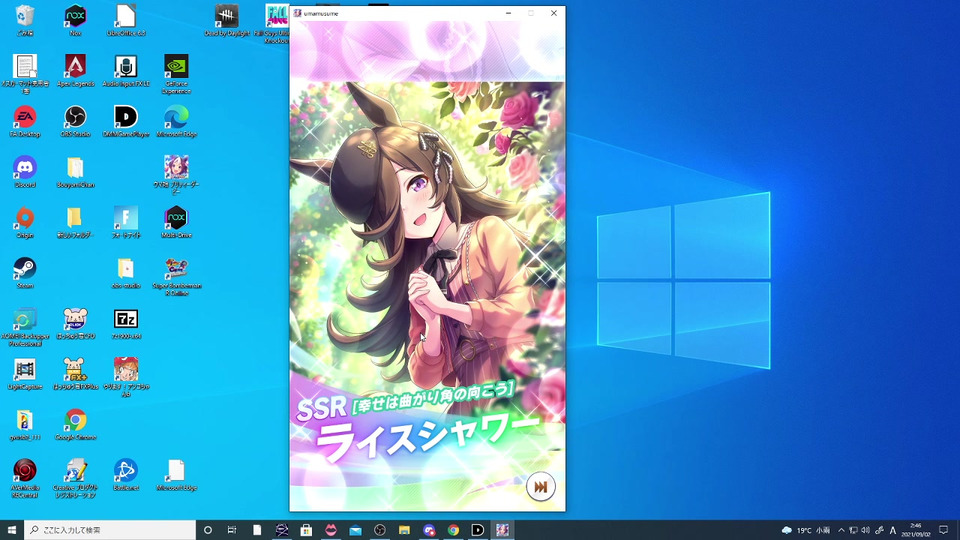960x540 pixels.
Task: Open the Nox emulator desktop shortcut
Action: 75,20
